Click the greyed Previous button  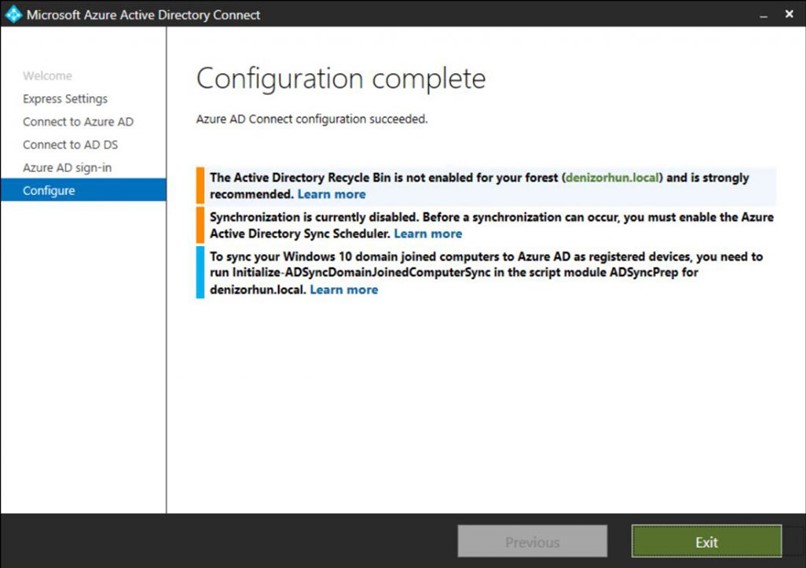tap(532, 541)
